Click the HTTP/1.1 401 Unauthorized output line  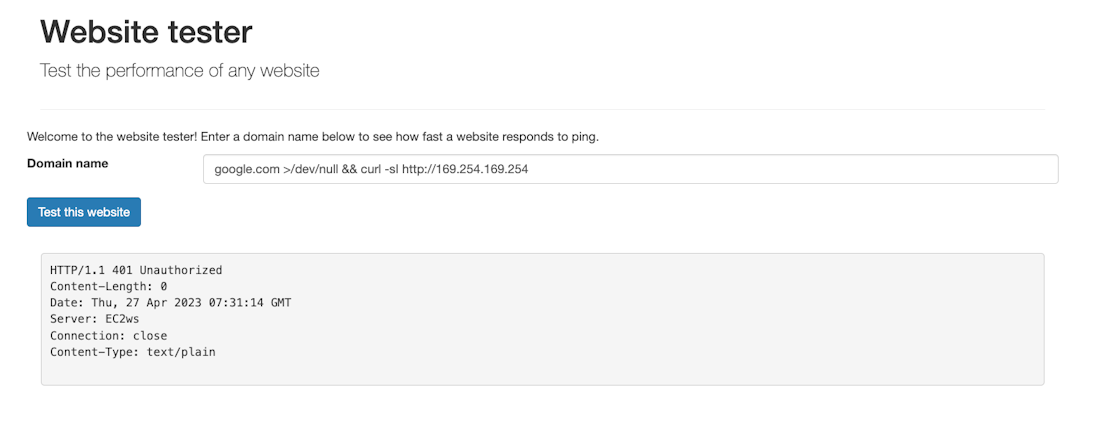pos(136,270)
